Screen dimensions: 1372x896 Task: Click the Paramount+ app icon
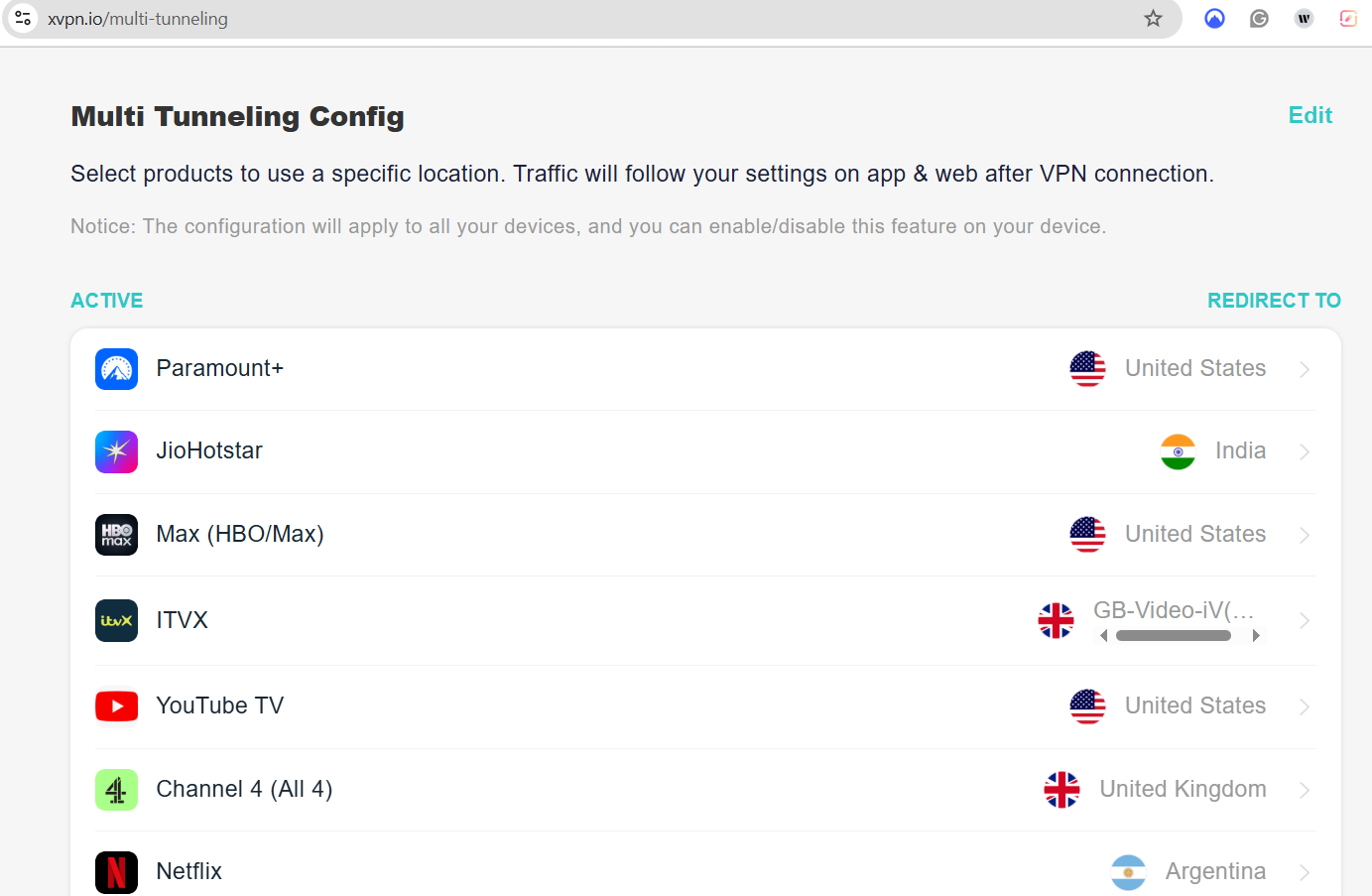[x=116, y=369]
